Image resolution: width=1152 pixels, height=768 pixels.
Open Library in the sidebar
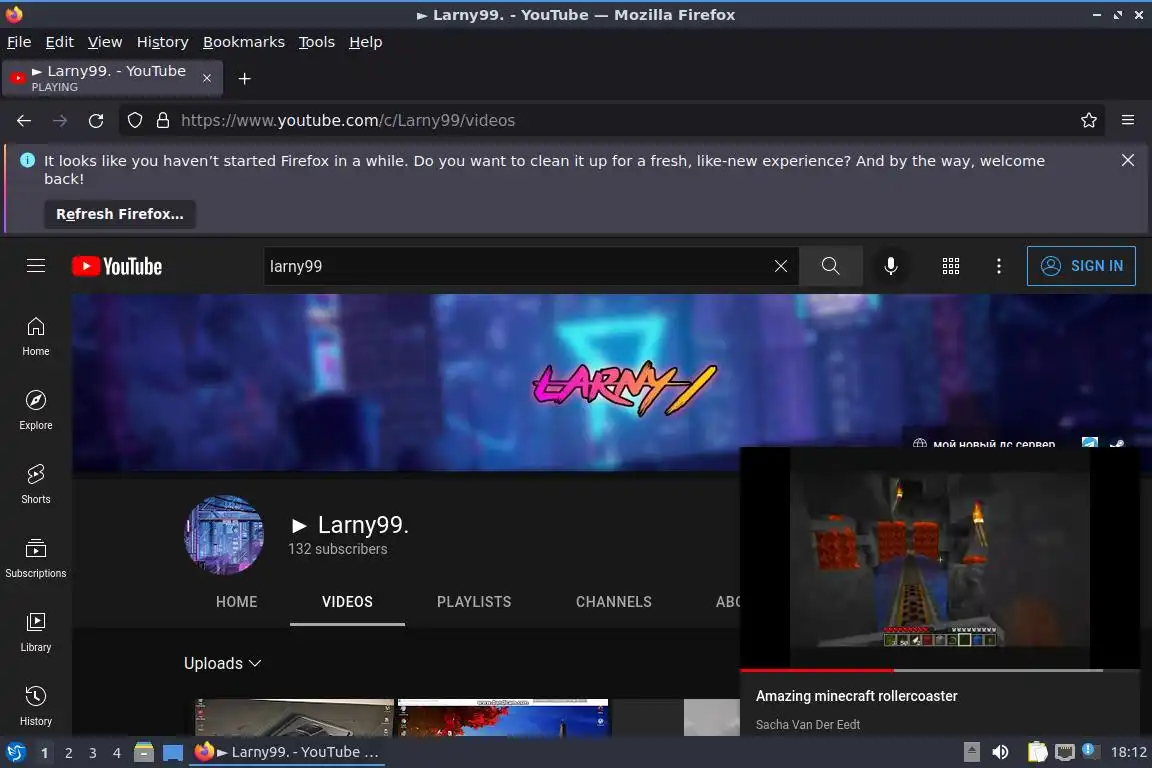36,632
